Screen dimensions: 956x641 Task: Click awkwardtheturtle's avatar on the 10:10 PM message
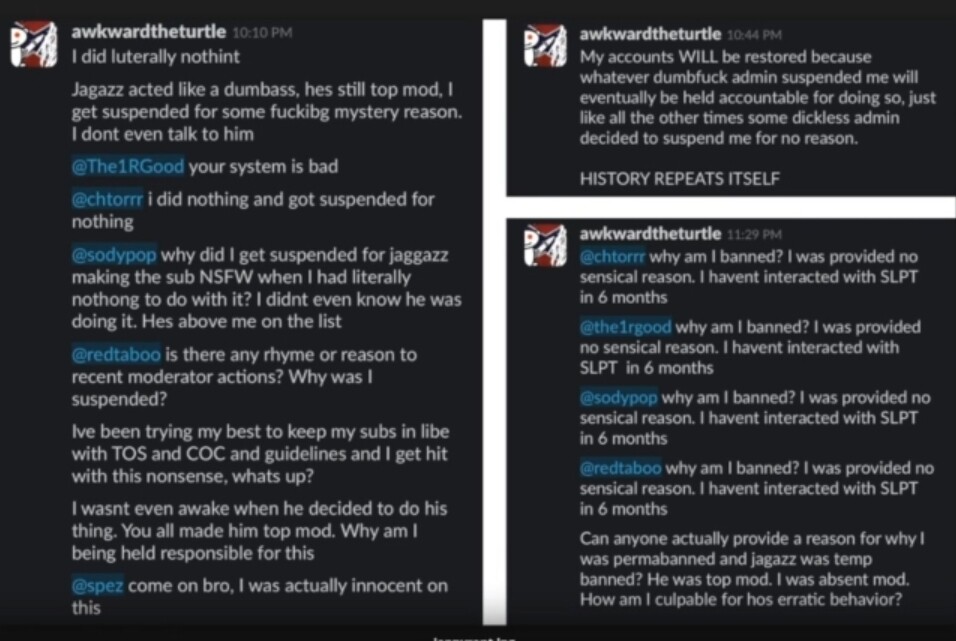coord(33,45)
